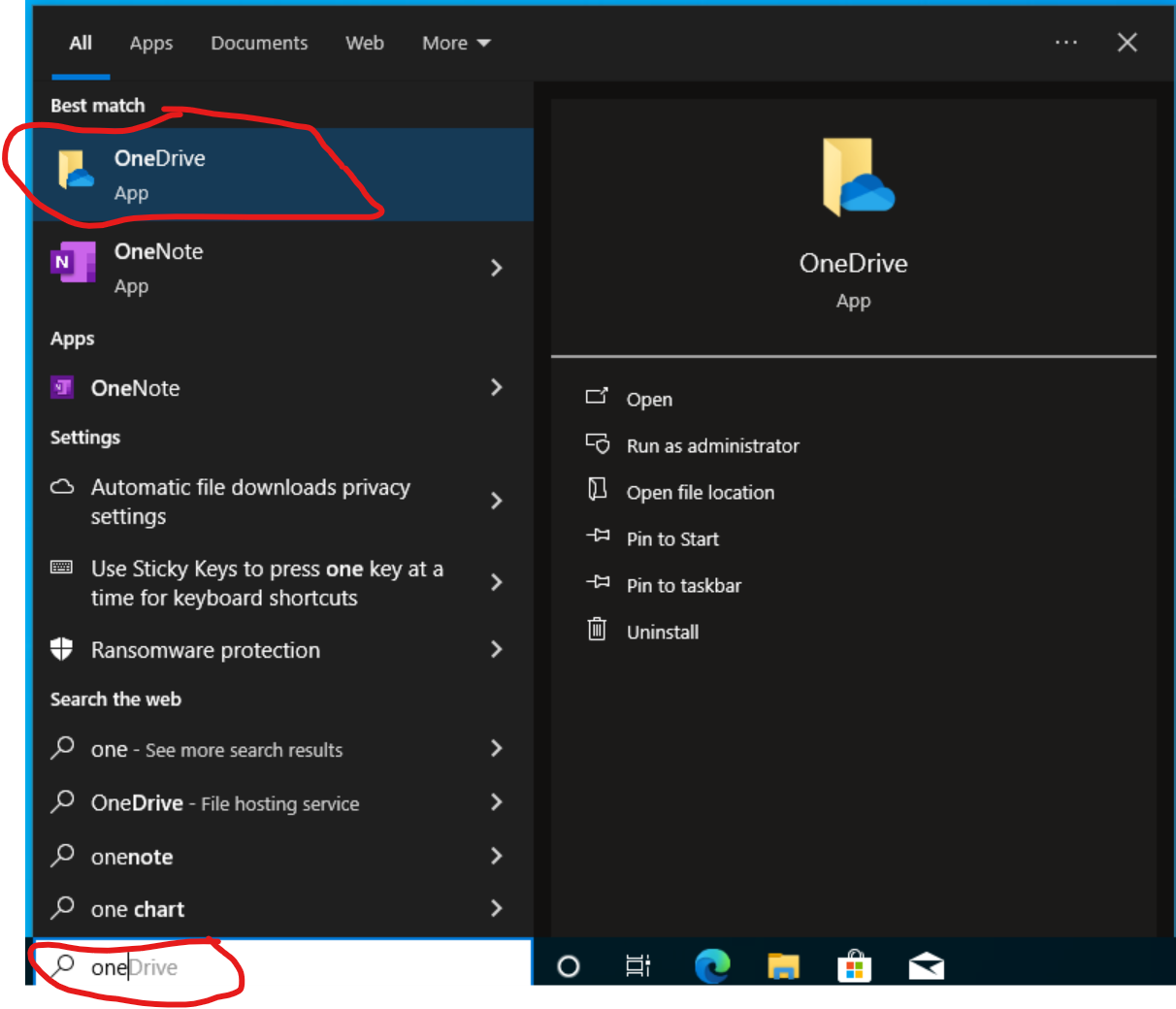
Task: Choose Open file location
Action: 701,493
